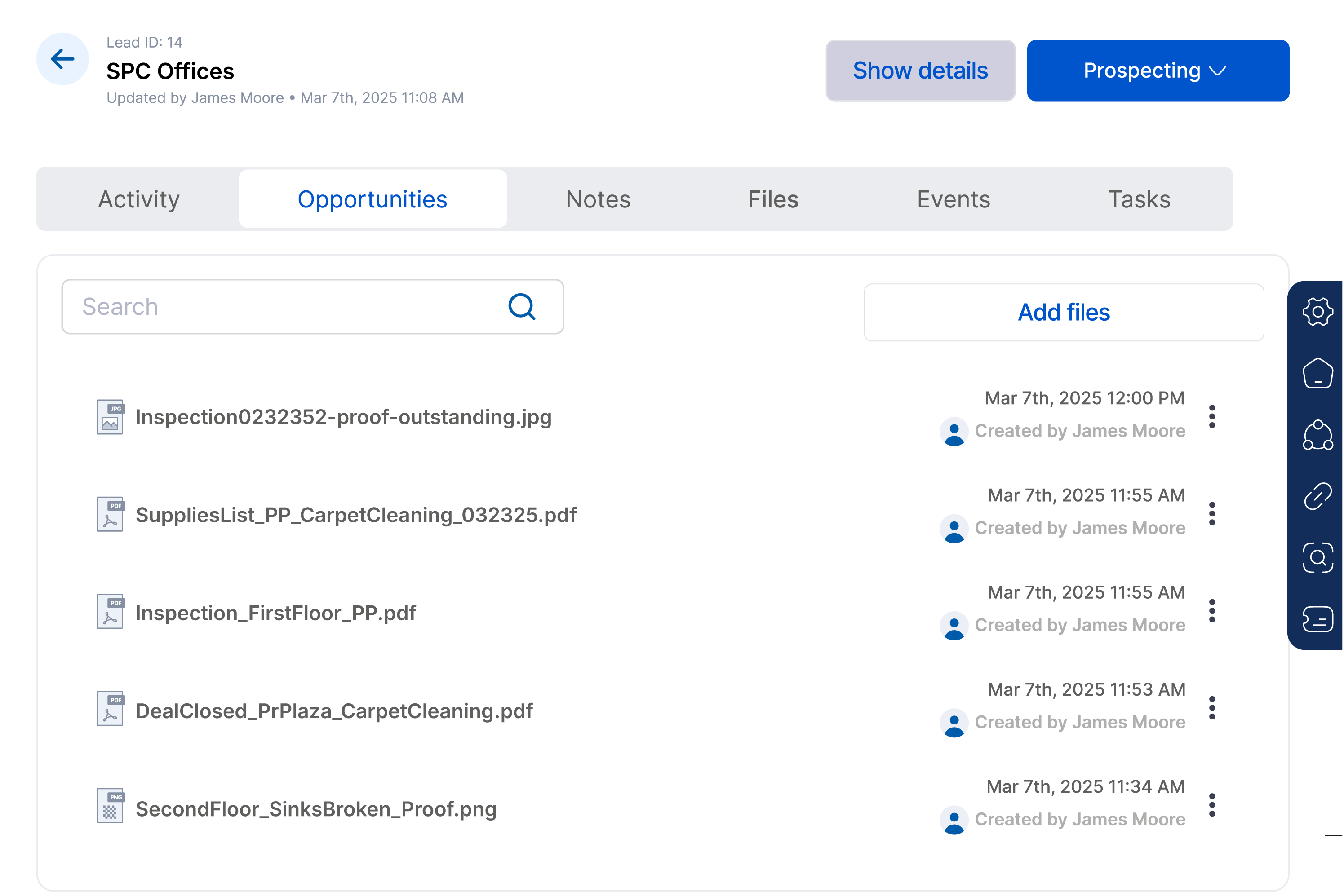Go to the Tasks tab

pyautogui.click(x=1140, y=199)
